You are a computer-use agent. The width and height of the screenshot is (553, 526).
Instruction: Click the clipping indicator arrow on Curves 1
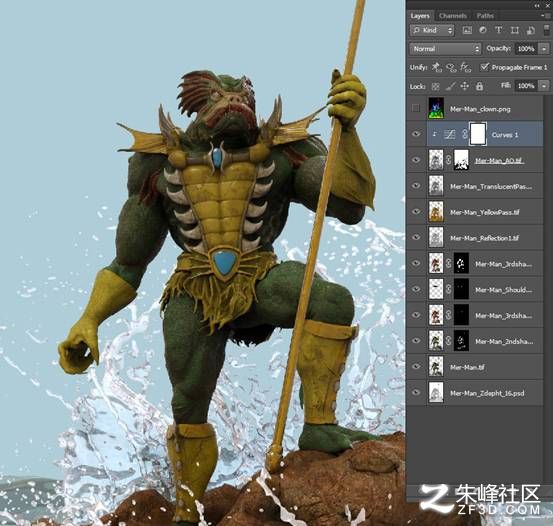coord(434,134)
